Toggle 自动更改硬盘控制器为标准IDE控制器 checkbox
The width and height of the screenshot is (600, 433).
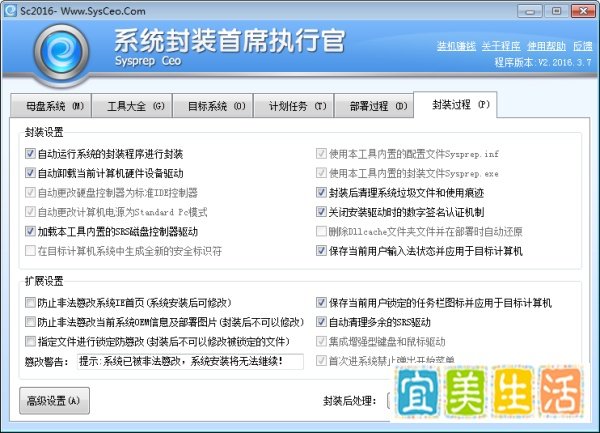click(30, 192)
